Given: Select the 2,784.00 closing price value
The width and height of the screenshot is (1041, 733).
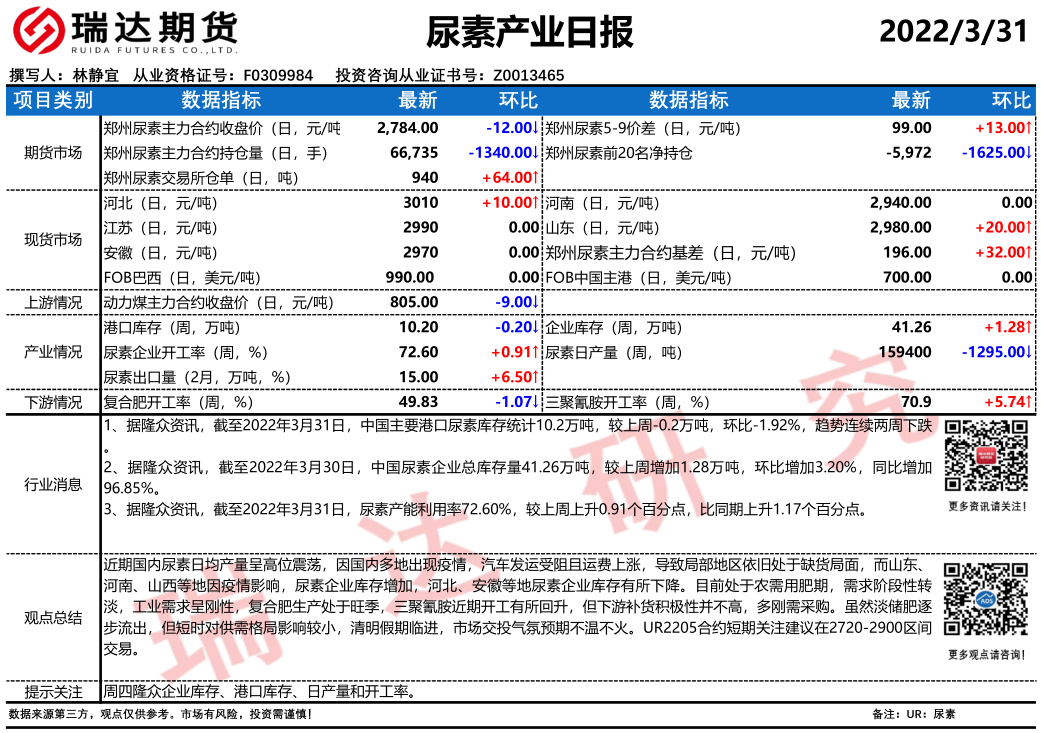Looking at the screenshot, I should coord(408,128).
